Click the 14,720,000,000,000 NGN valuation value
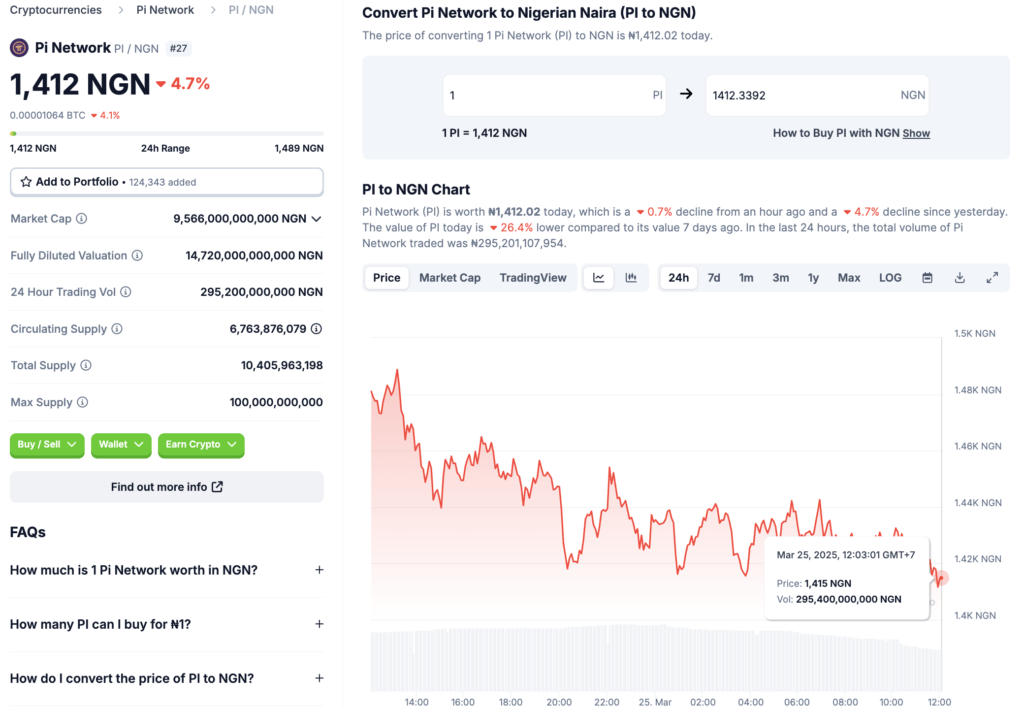This screenshot has width=1024, height=707. (254, 255)
